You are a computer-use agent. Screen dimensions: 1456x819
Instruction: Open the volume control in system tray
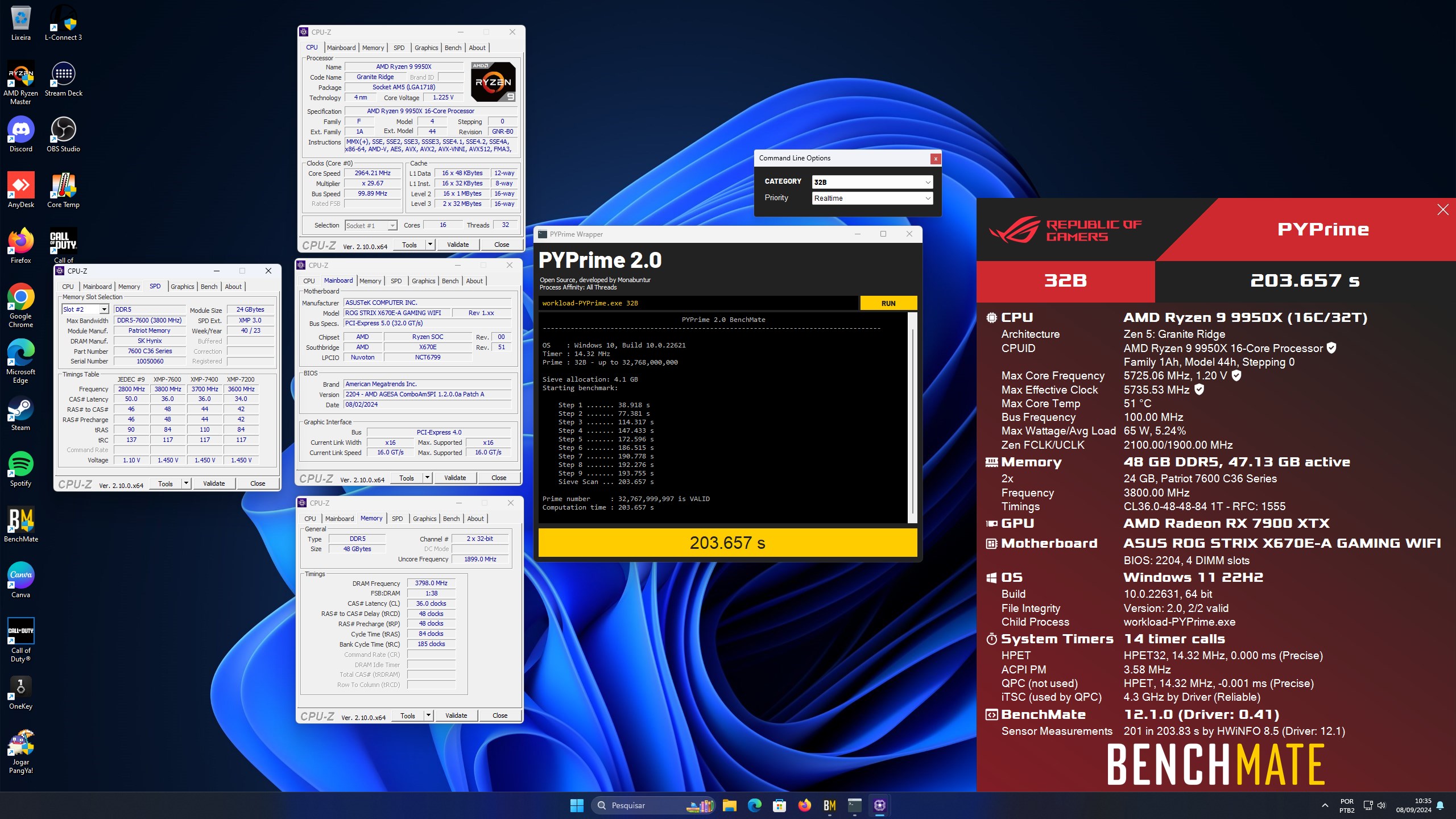click(x=1382, y=805)
